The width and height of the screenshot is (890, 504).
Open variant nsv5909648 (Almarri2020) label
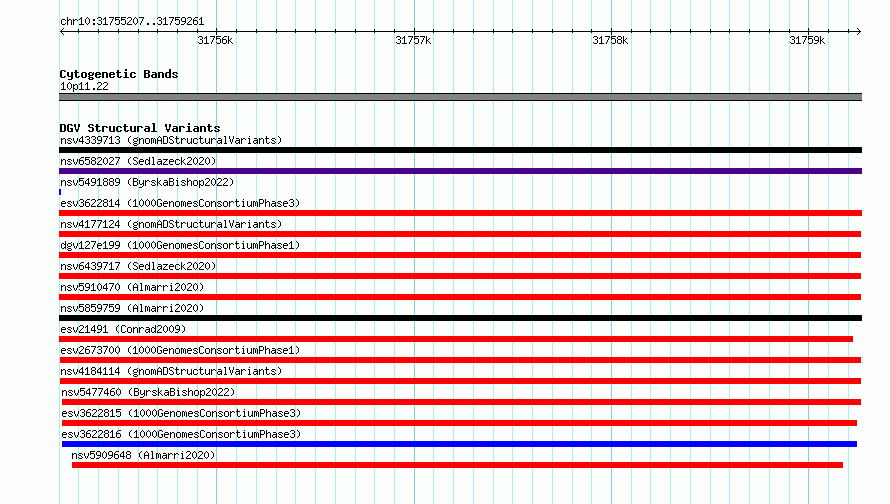(143, 455)
